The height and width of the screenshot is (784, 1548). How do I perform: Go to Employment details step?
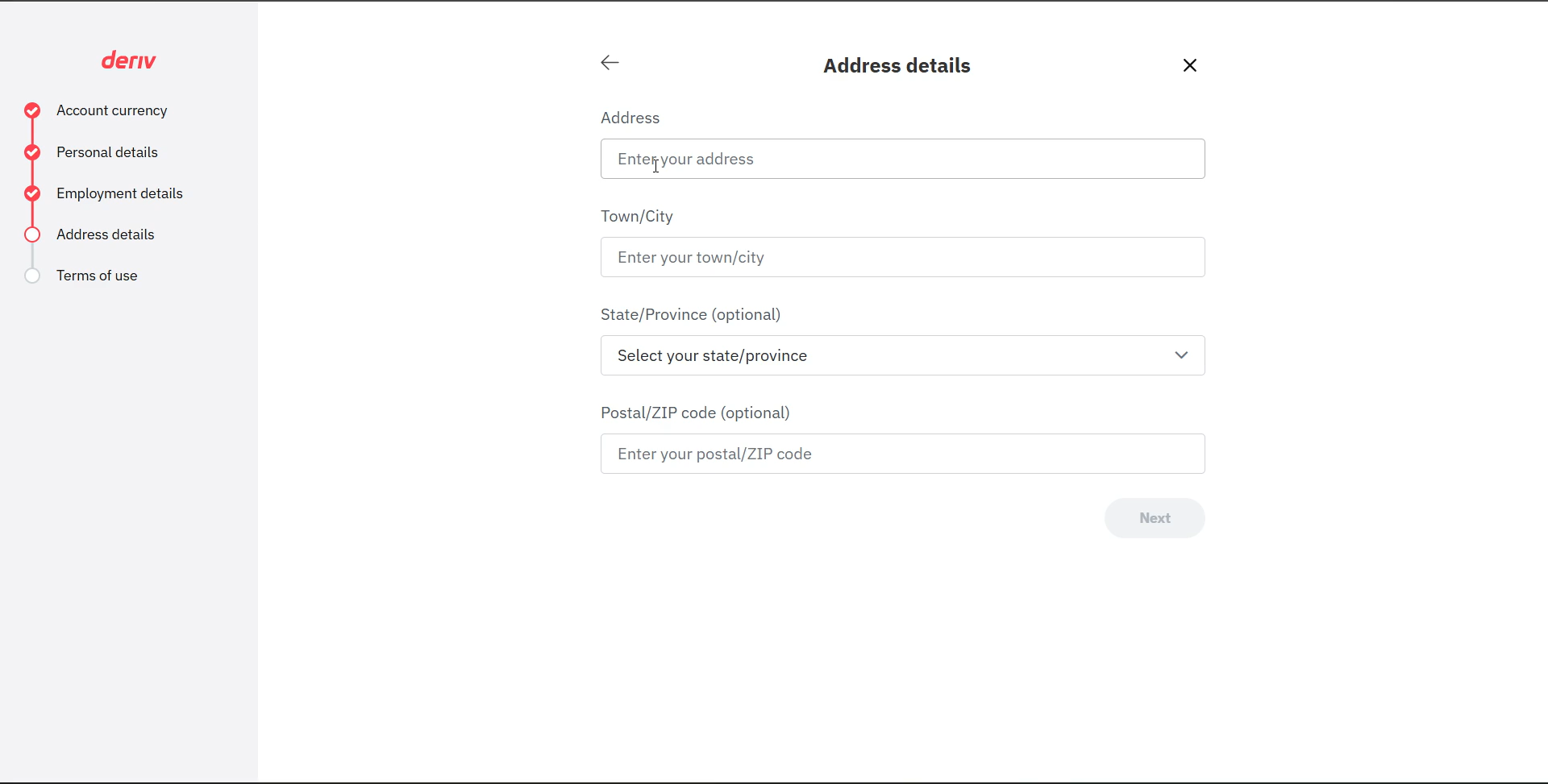pyautogui.click(x=119, y=193)
